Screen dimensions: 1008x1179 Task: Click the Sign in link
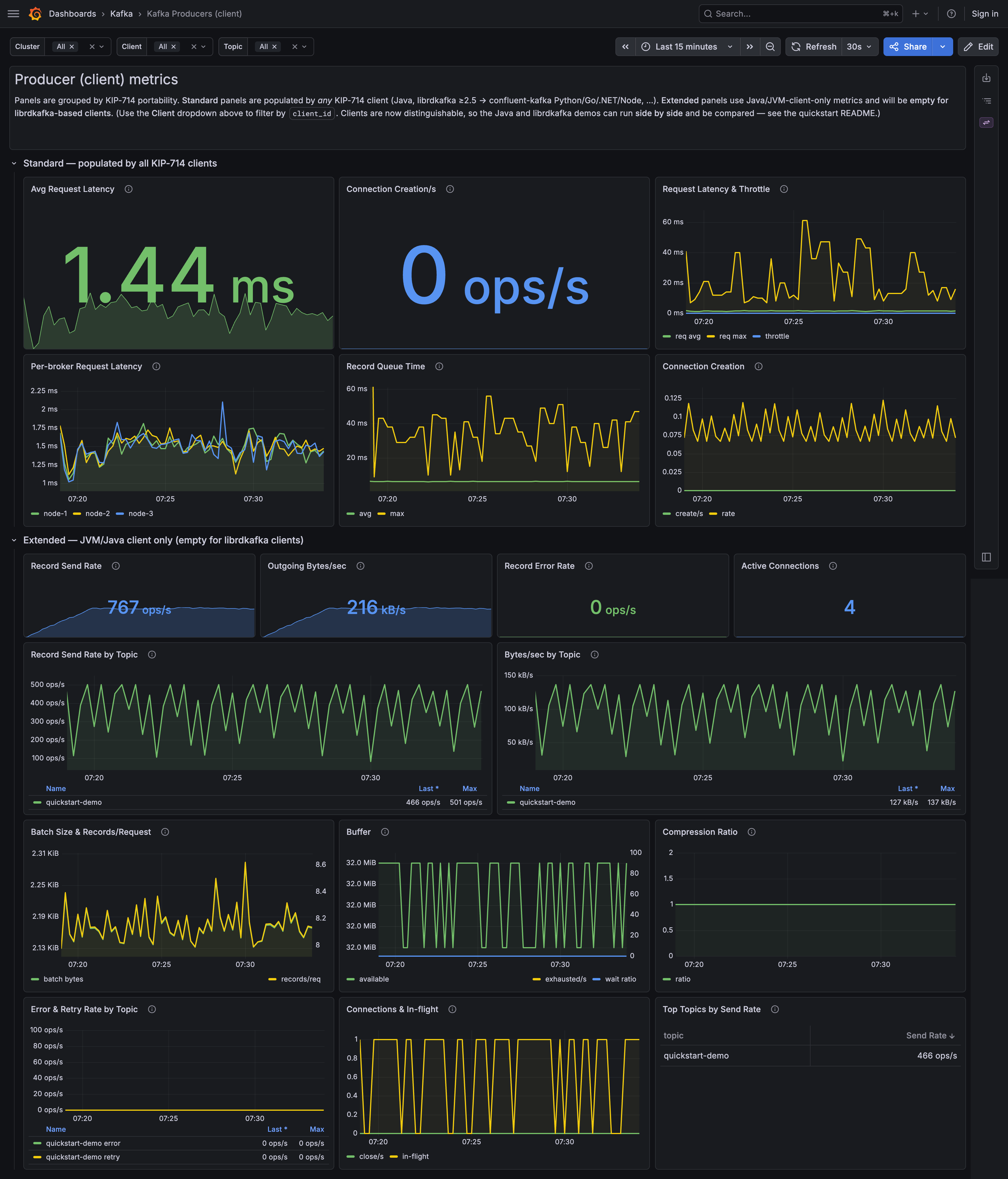(x=985, y=14)
